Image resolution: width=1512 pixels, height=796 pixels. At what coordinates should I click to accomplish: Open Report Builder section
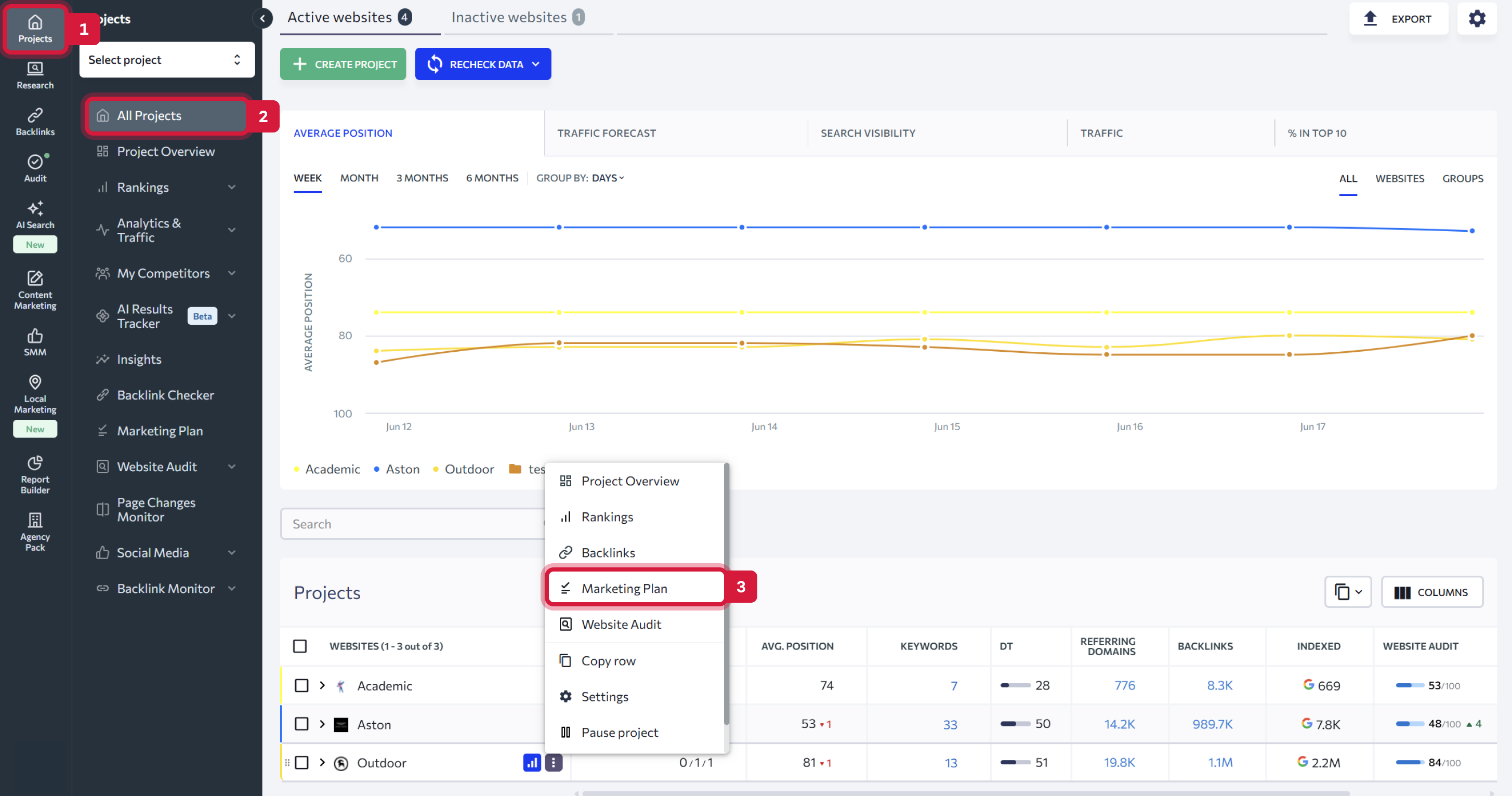35,474
